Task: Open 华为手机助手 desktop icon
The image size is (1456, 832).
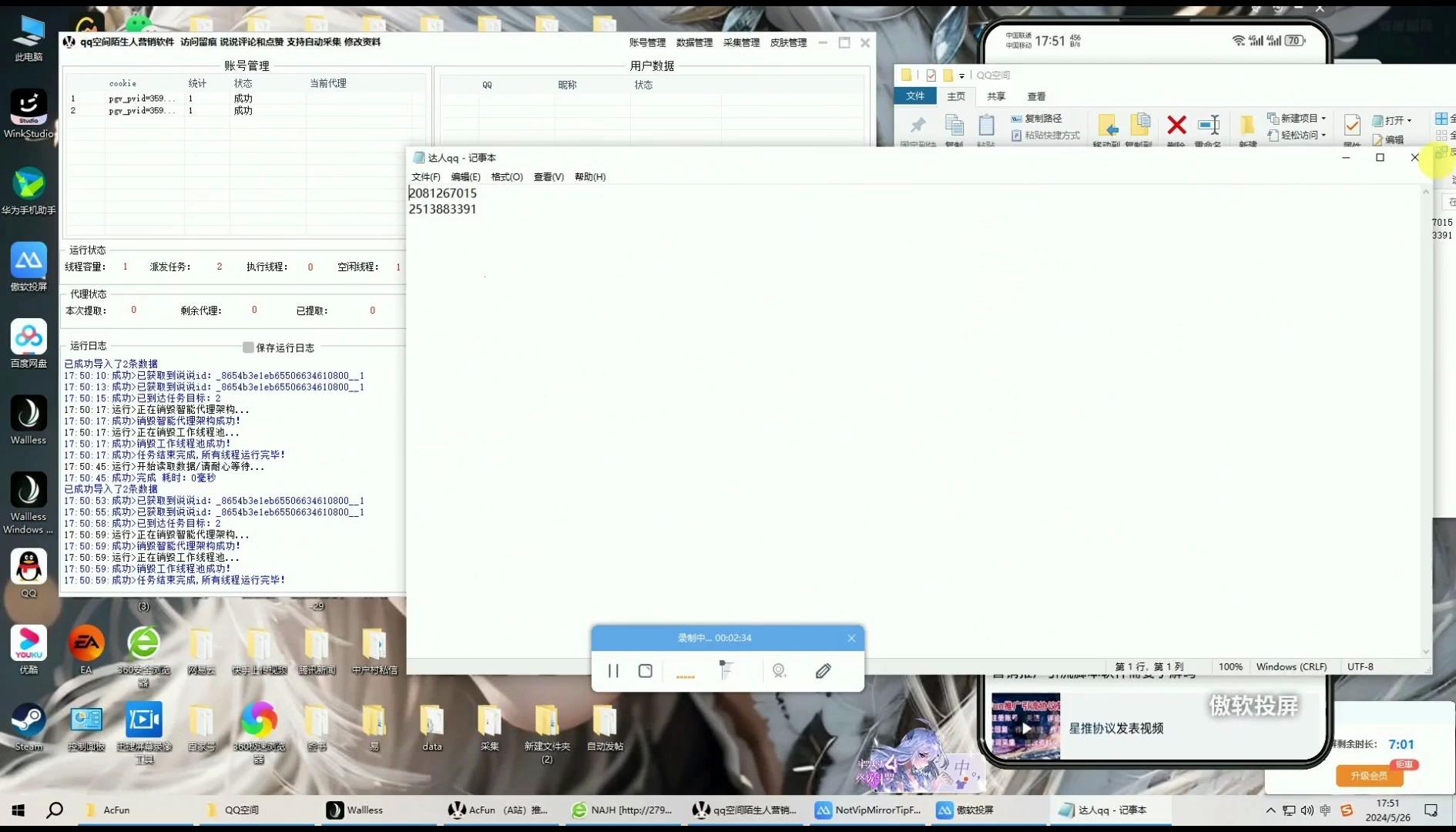Action: click(29, 190)
